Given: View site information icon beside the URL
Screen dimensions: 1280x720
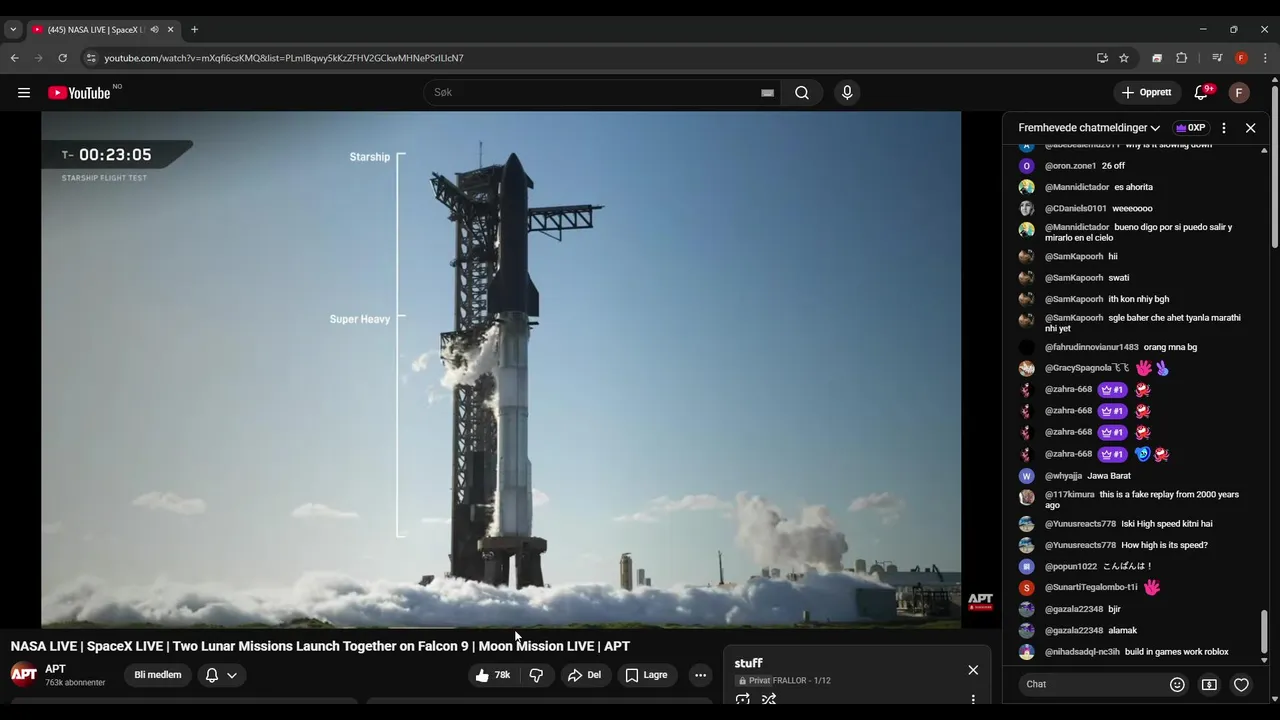Looking at the screenshot, I should (x=91, y=58).
